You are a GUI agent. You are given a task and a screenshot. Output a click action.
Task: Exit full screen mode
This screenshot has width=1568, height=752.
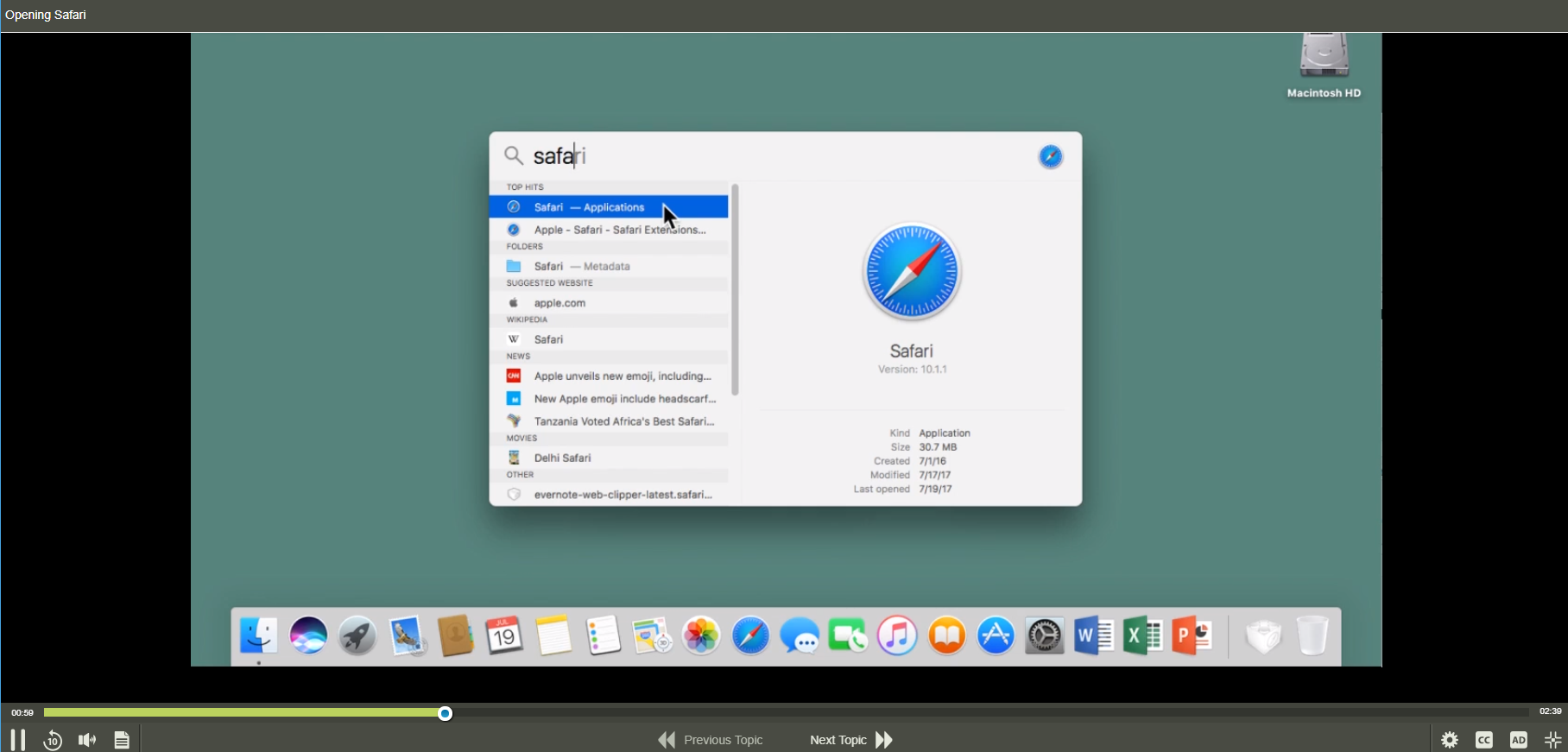tap(1552, 740)
